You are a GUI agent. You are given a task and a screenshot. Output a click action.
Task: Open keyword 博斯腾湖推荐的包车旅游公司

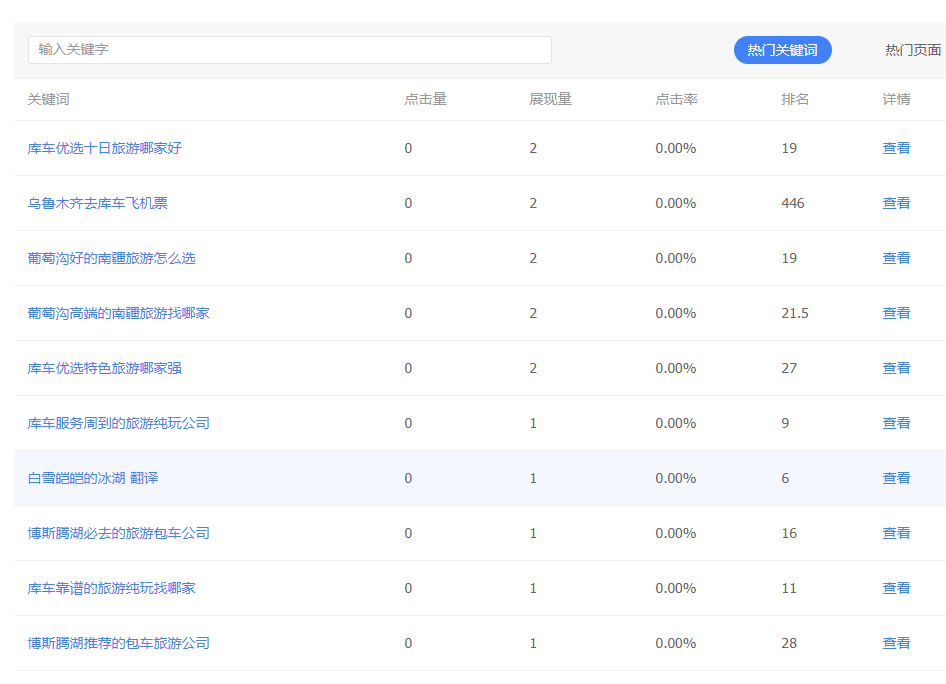pyautogui.click(x=118, y=643)
